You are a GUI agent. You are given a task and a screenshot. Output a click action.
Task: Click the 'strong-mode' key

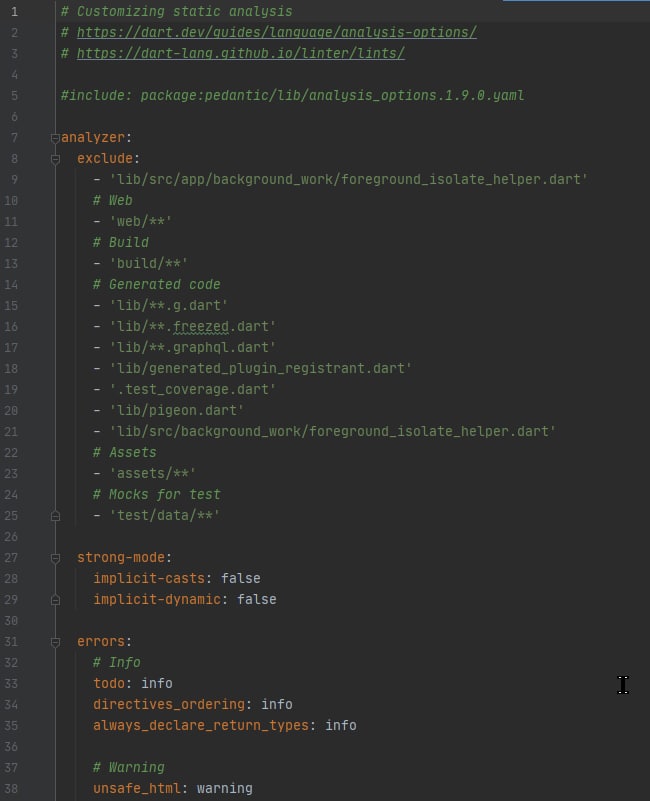tap(121, 557)
